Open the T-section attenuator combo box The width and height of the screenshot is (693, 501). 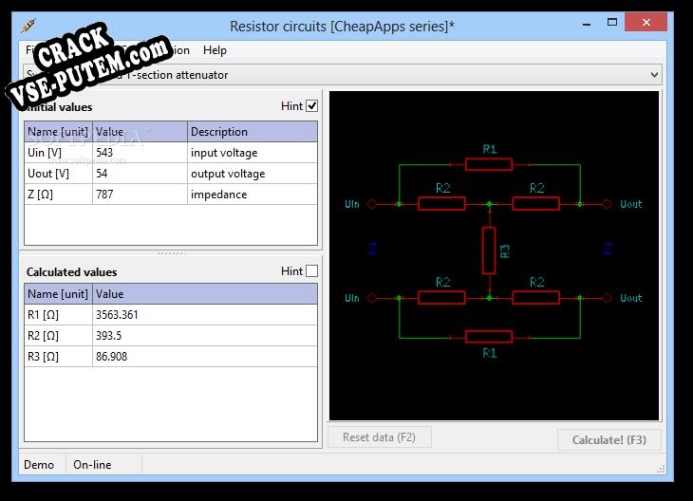[x=343, y=75]
